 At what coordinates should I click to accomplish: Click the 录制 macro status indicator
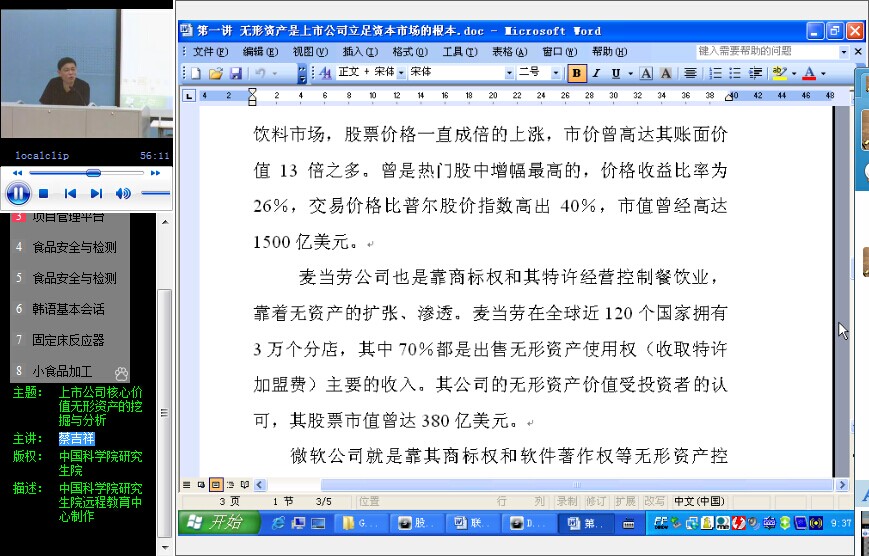[x=567, y=502]
